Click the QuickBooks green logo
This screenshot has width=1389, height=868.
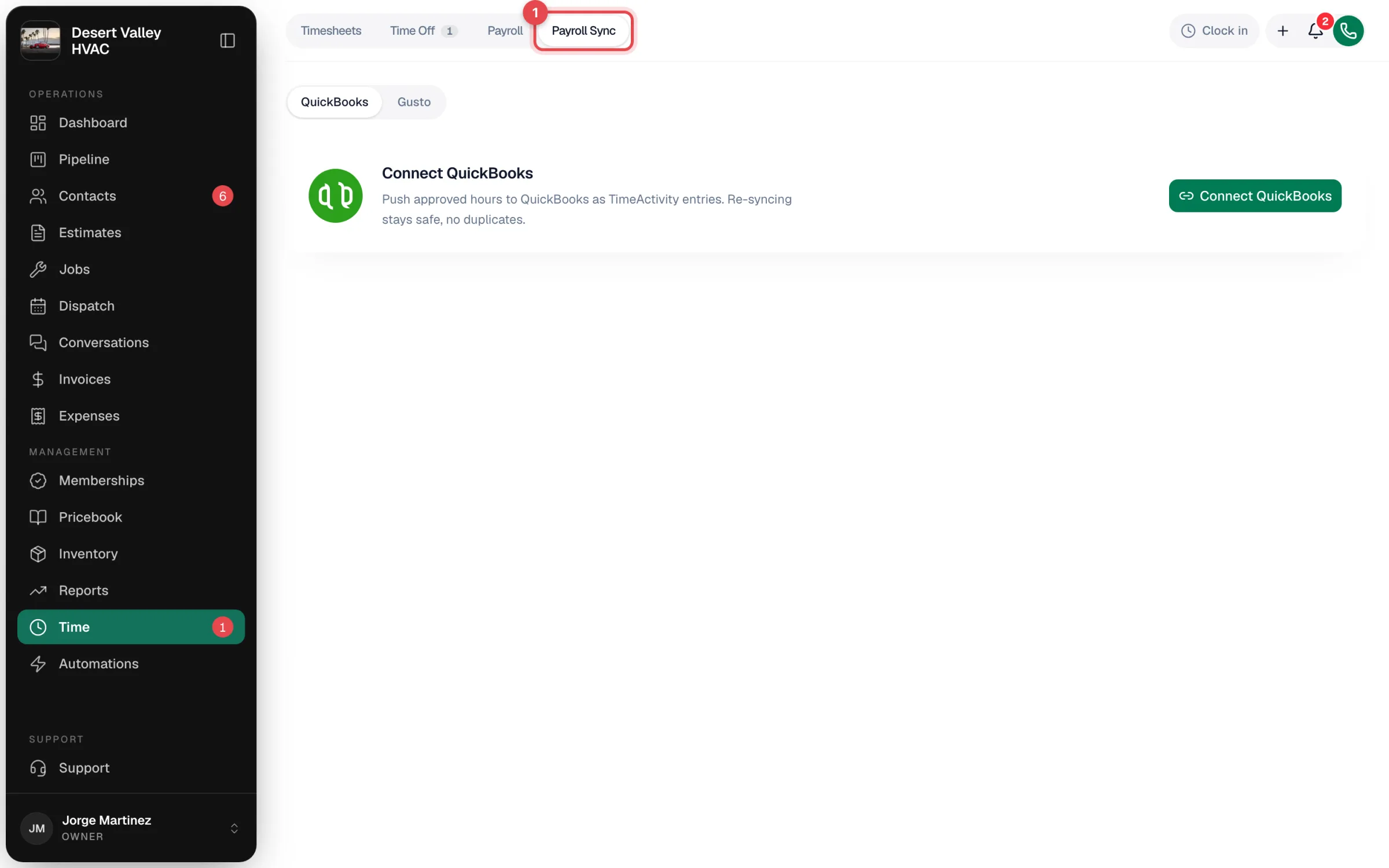336,196
